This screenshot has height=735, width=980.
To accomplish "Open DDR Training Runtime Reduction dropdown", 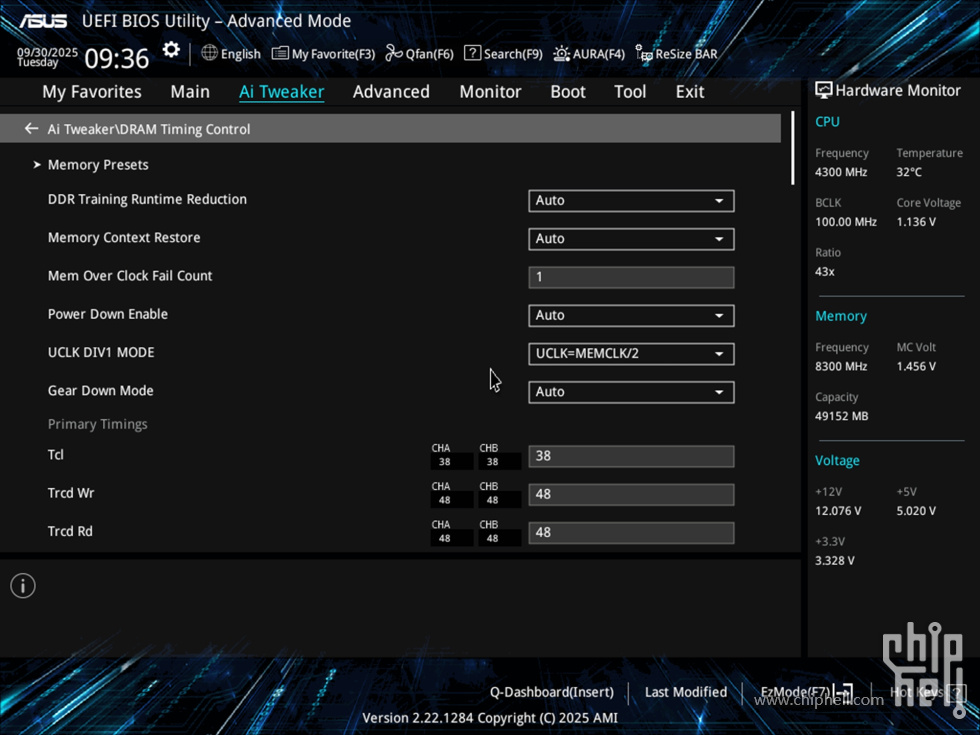I will (x=631, y=201).
